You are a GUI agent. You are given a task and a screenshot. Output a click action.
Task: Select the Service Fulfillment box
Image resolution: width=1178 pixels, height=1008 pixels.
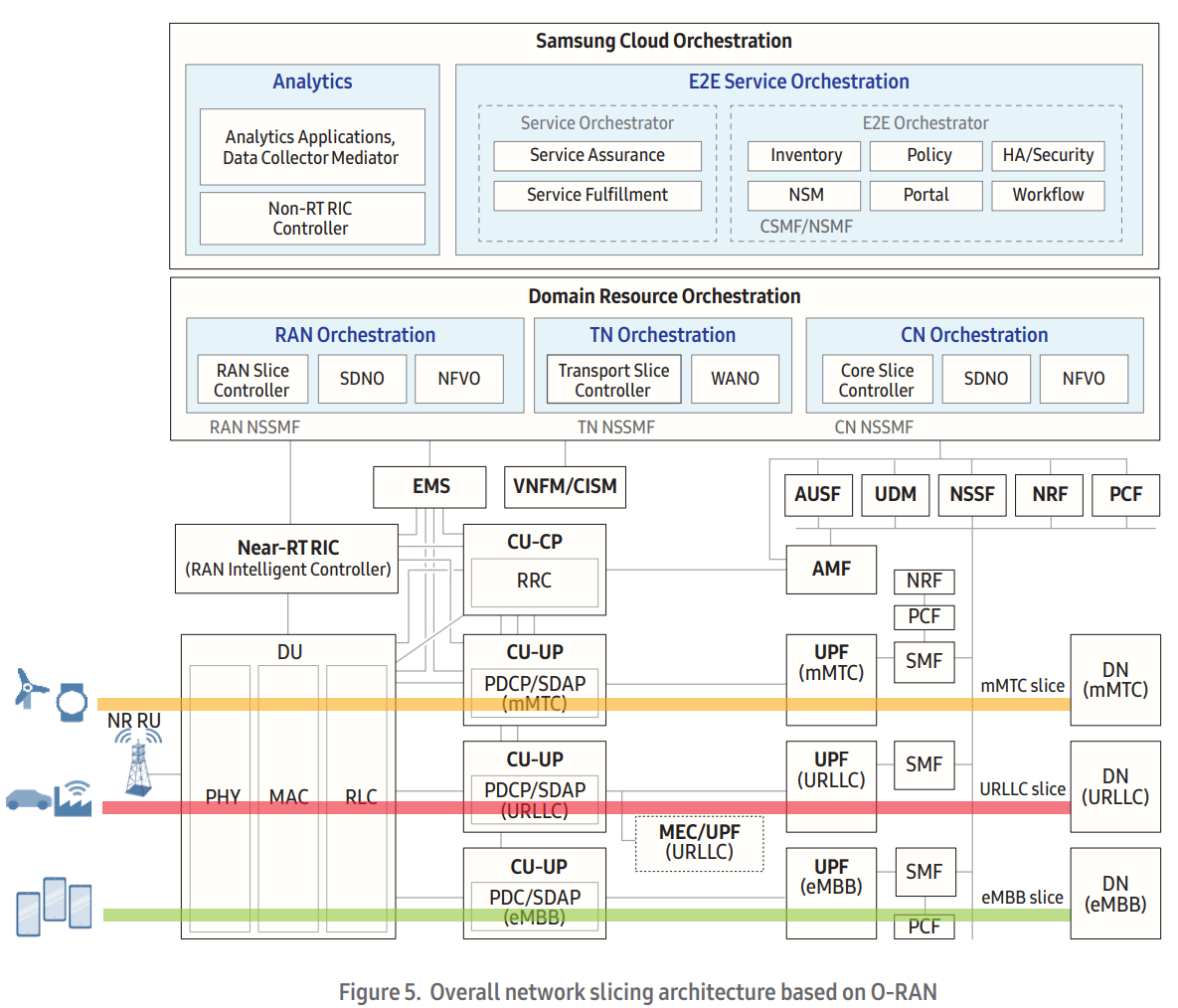tap(597, 195)
